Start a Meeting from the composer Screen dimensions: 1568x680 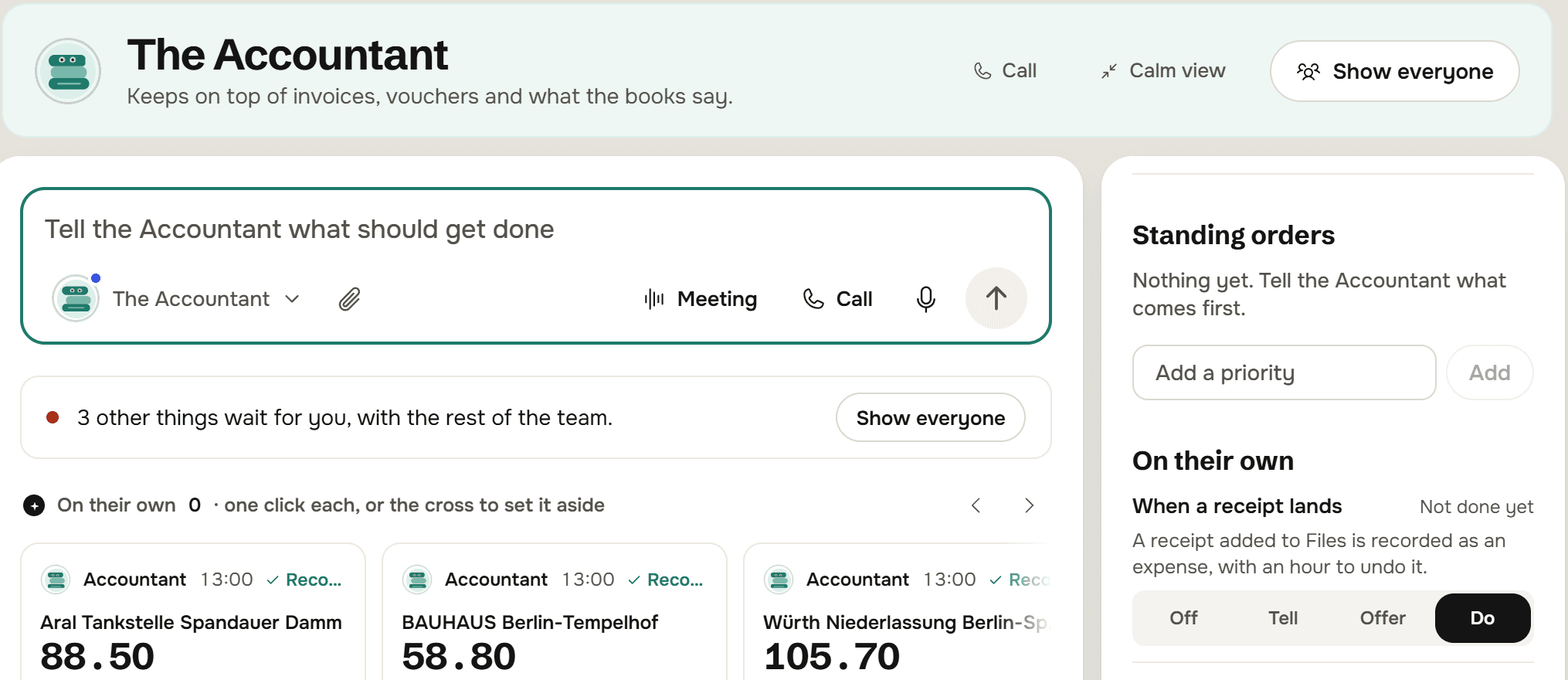pyautogui.click(x=700, y=299)
